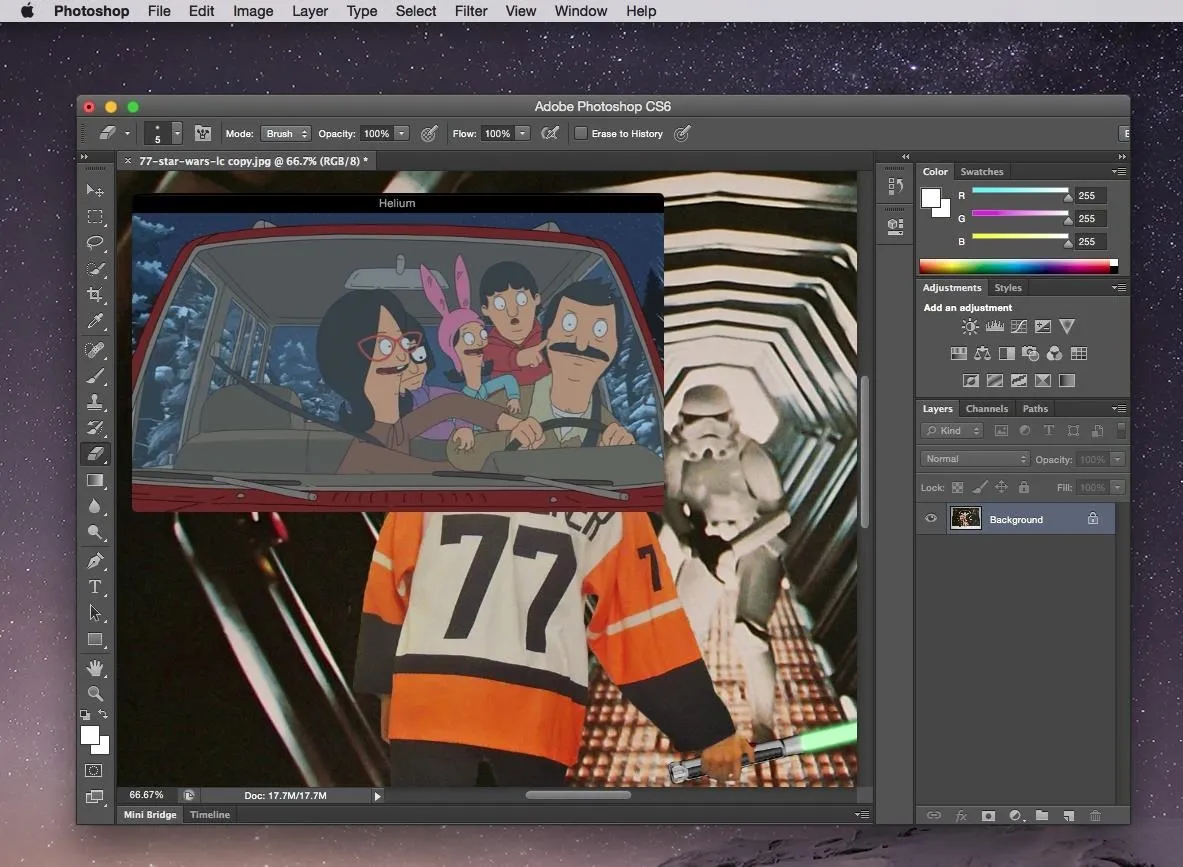Select the Move tool
The image size is (1183, 867).
tap(95, 190)
